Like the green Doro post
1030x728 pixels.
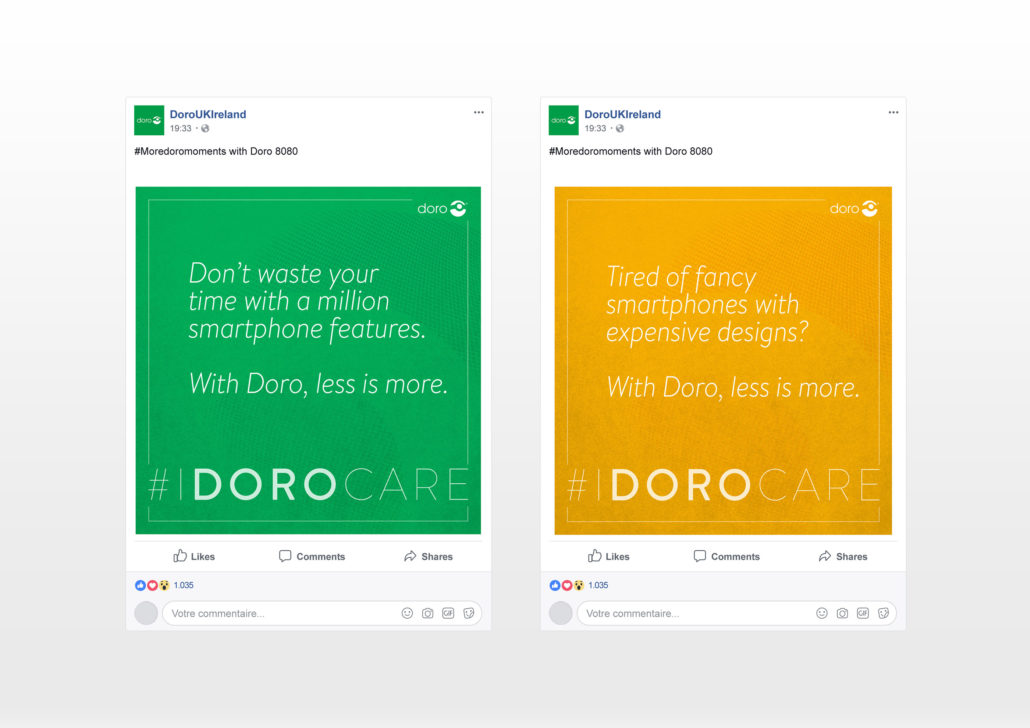194,557
